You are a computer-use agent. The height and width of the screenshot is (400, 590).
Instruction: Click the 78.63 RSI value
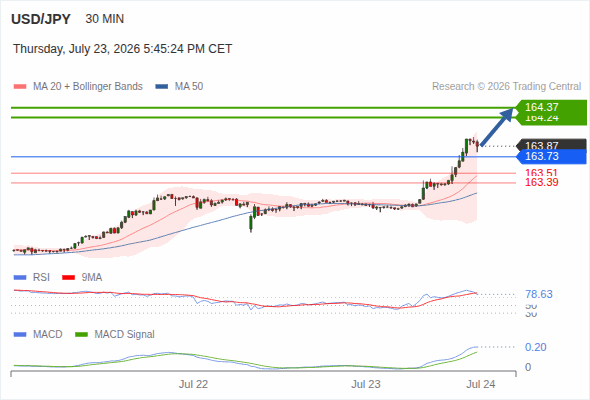pyautogui.click(x=539, y=294)
